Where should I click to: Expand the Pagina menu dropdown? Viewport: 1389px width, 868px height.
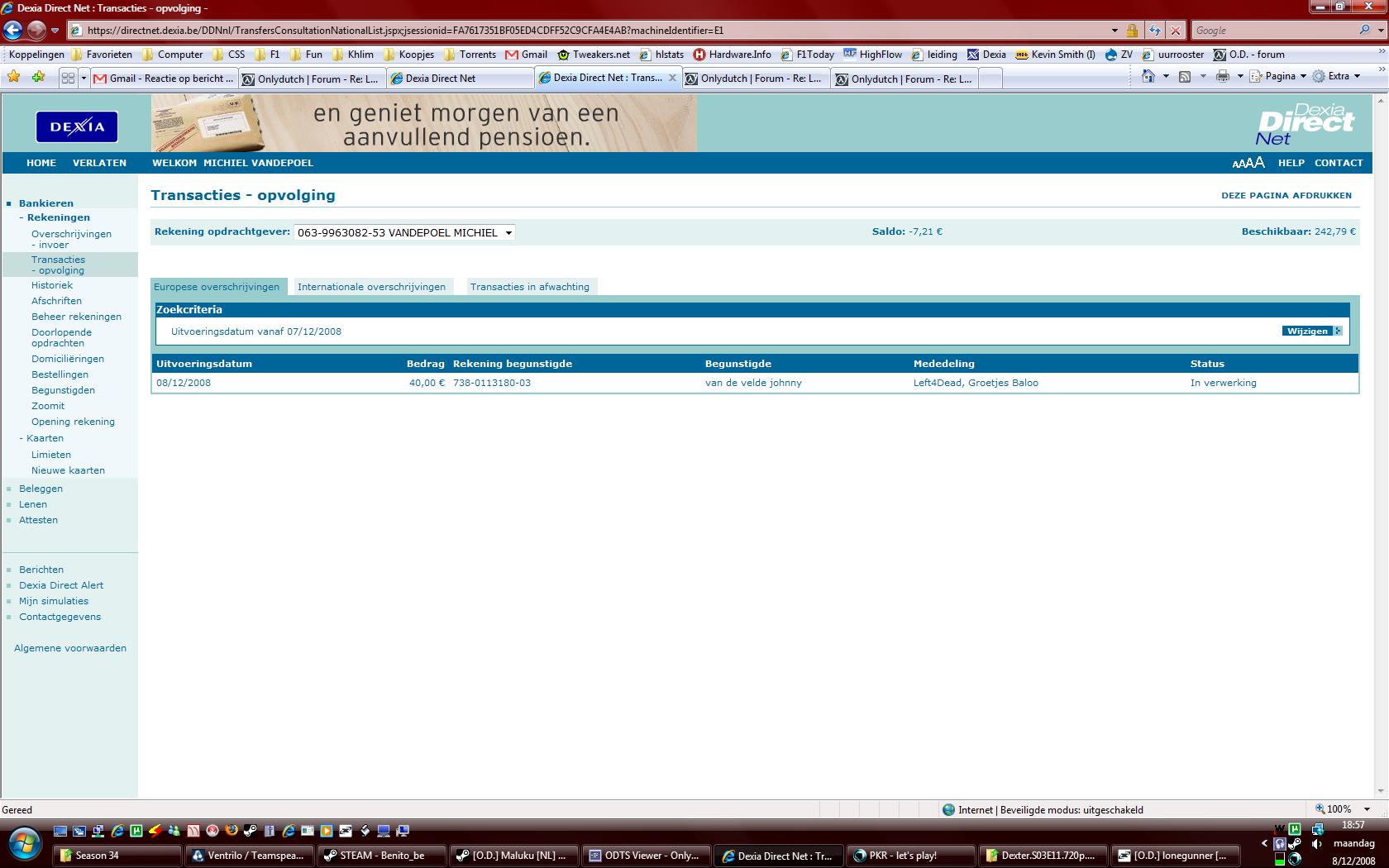coord(1279,76)
